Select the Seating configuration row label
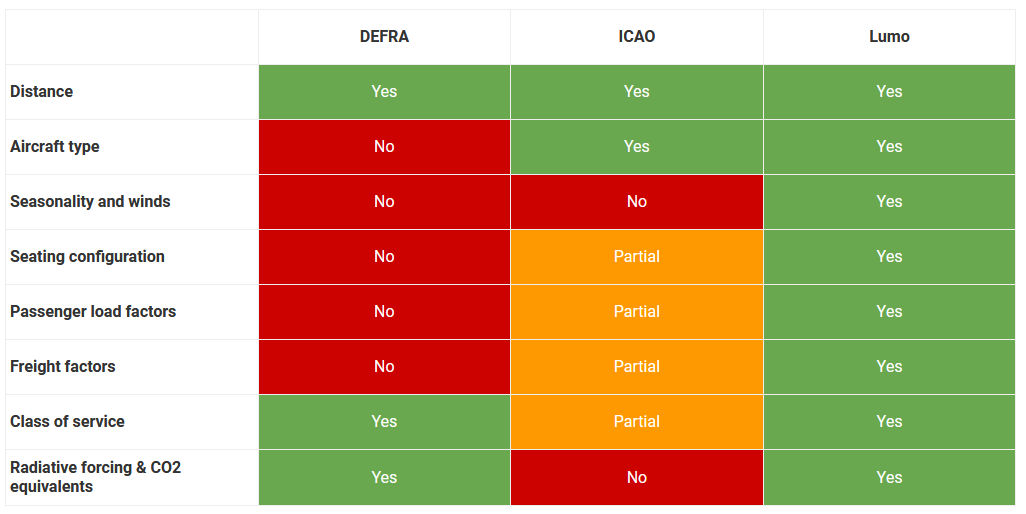Viewport: 1026px width, 514px height. pos(87,257)
